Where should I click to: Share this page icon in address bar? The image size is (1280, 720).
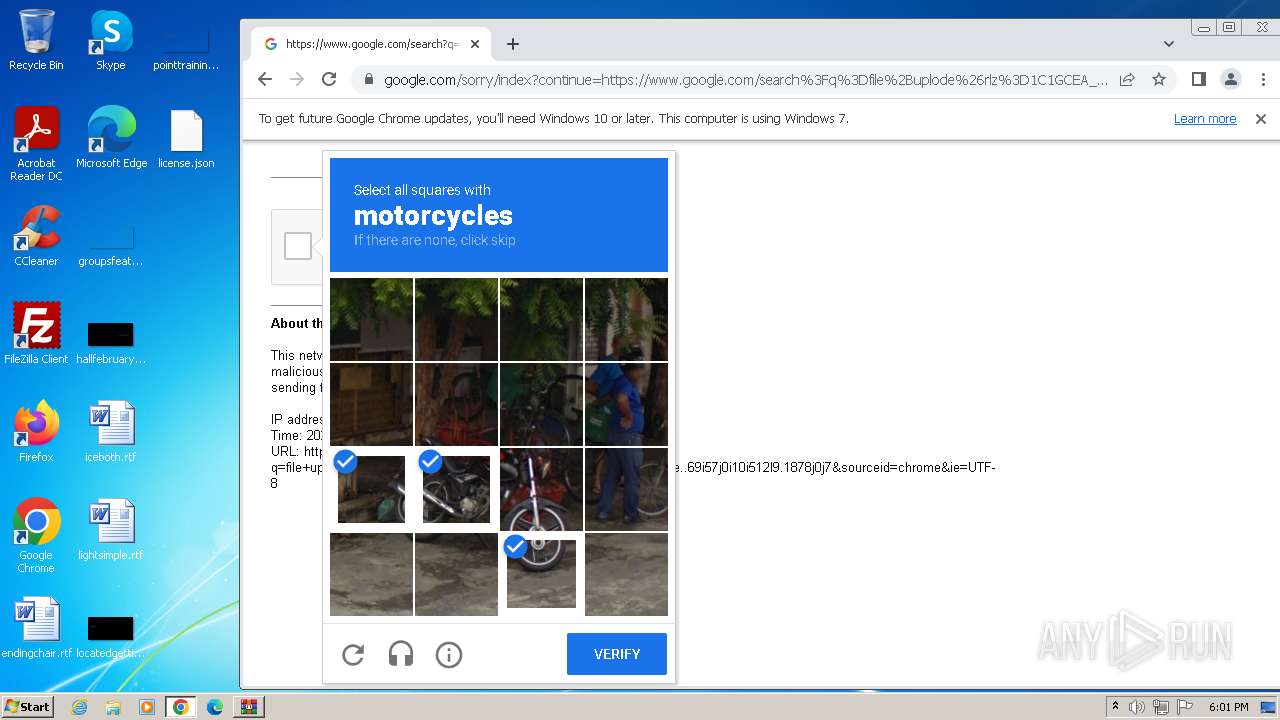click(x=1127, y=79)
